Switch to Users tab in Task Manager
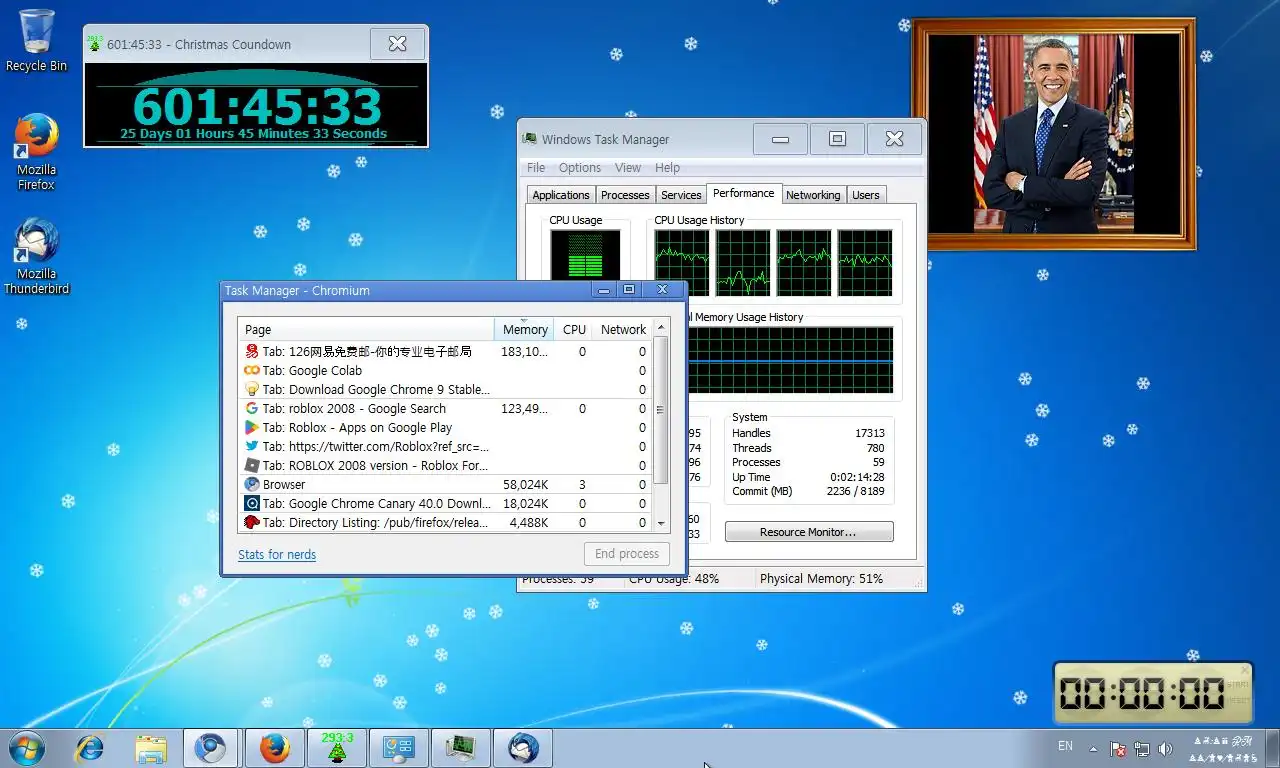This screenshot has height=768, width=1280. pos(866,195)
